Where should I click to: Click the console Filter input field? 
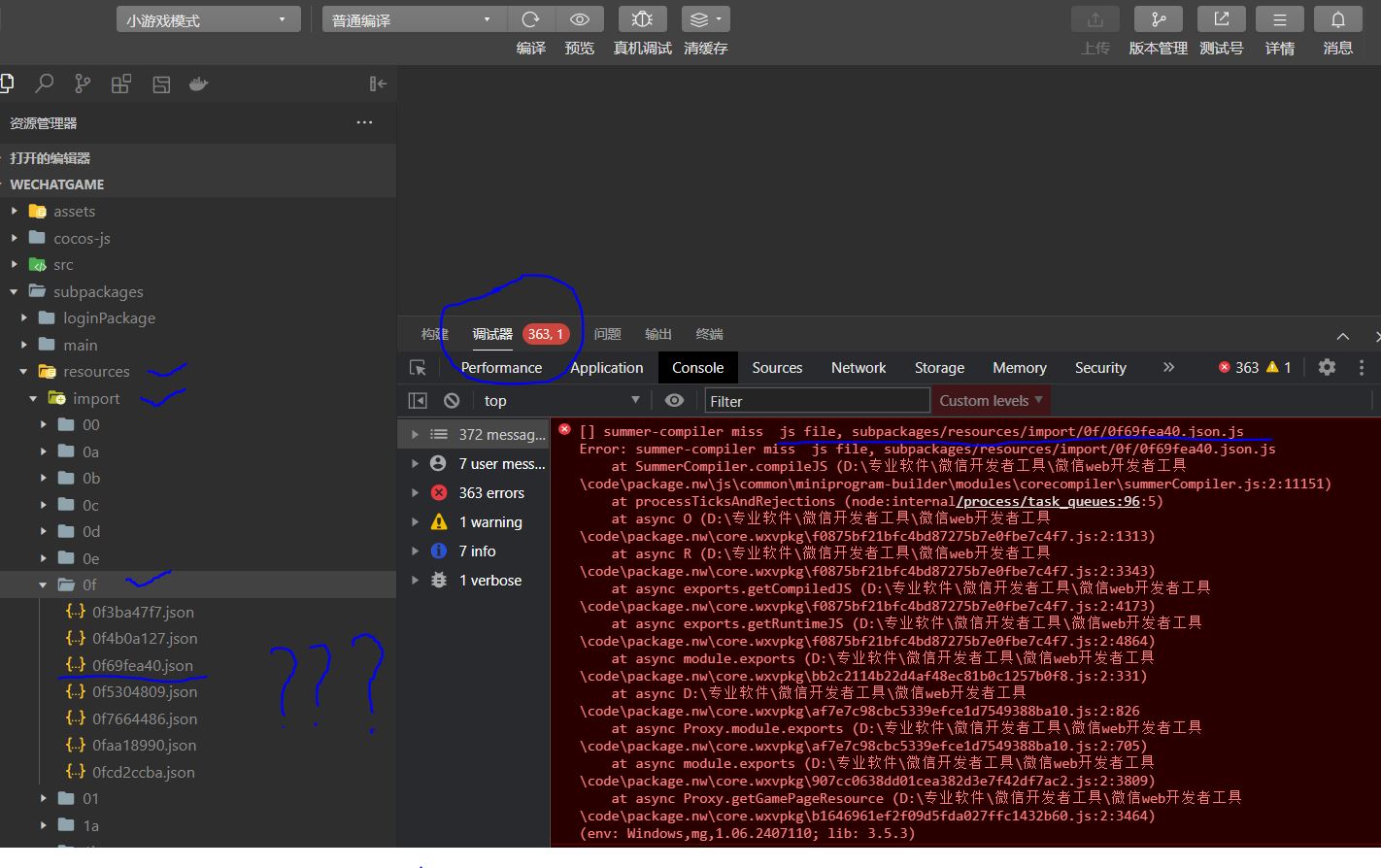816,401
